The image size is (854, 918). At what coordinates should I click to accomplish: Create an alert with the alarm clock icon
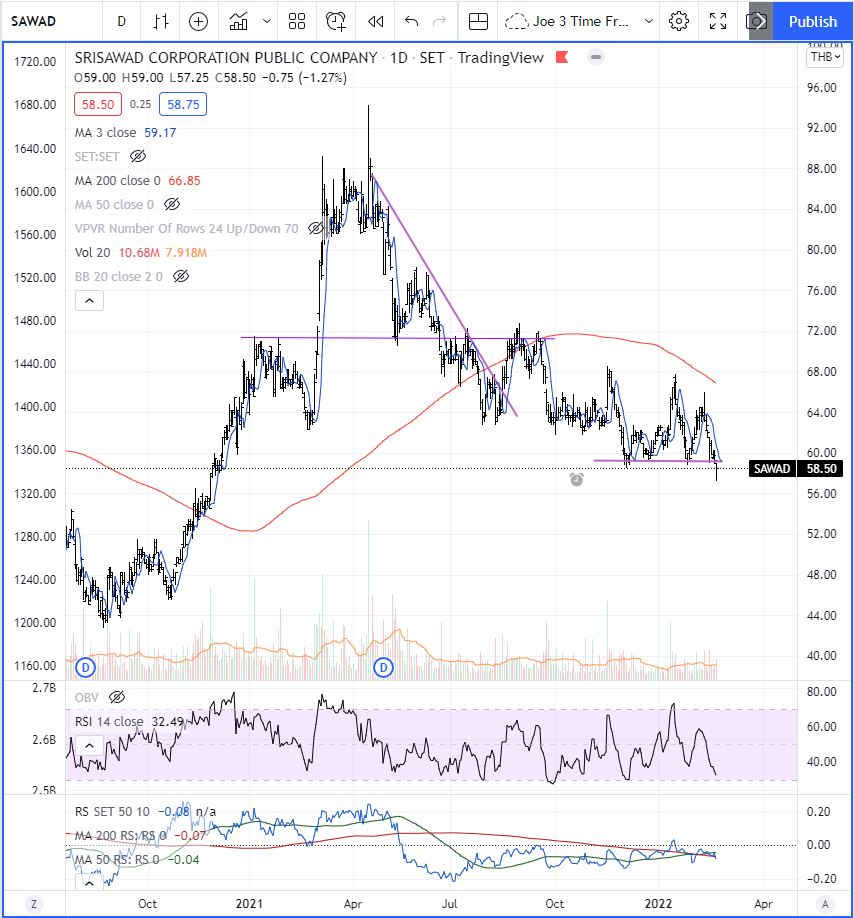(336, 22)
